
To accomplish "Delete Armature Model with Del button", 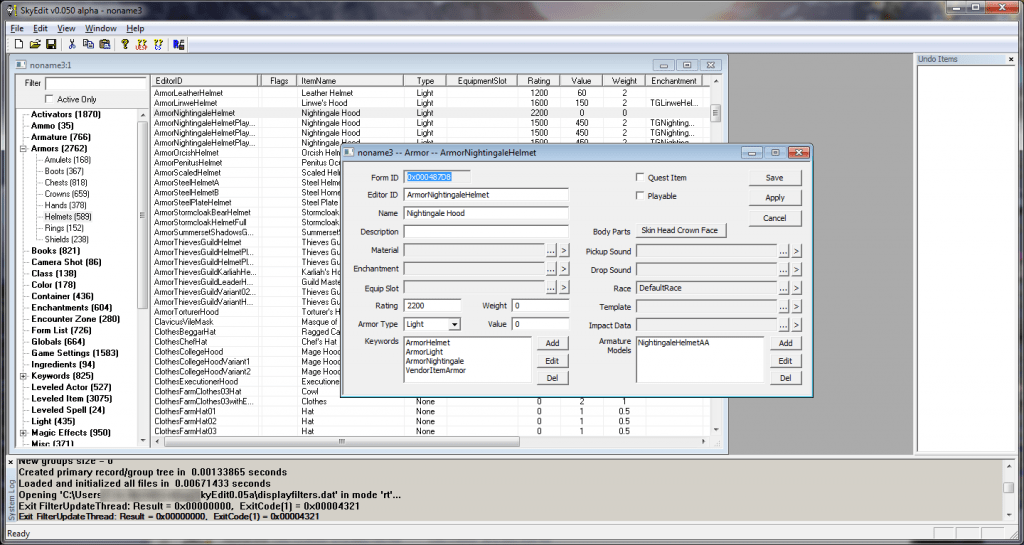I will click(x=786, y=378).
